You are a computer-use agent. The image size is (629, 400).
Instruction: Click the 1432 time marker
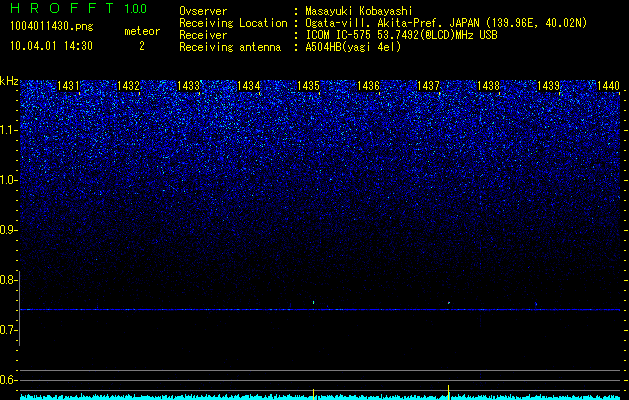click(x=128, y=85)
